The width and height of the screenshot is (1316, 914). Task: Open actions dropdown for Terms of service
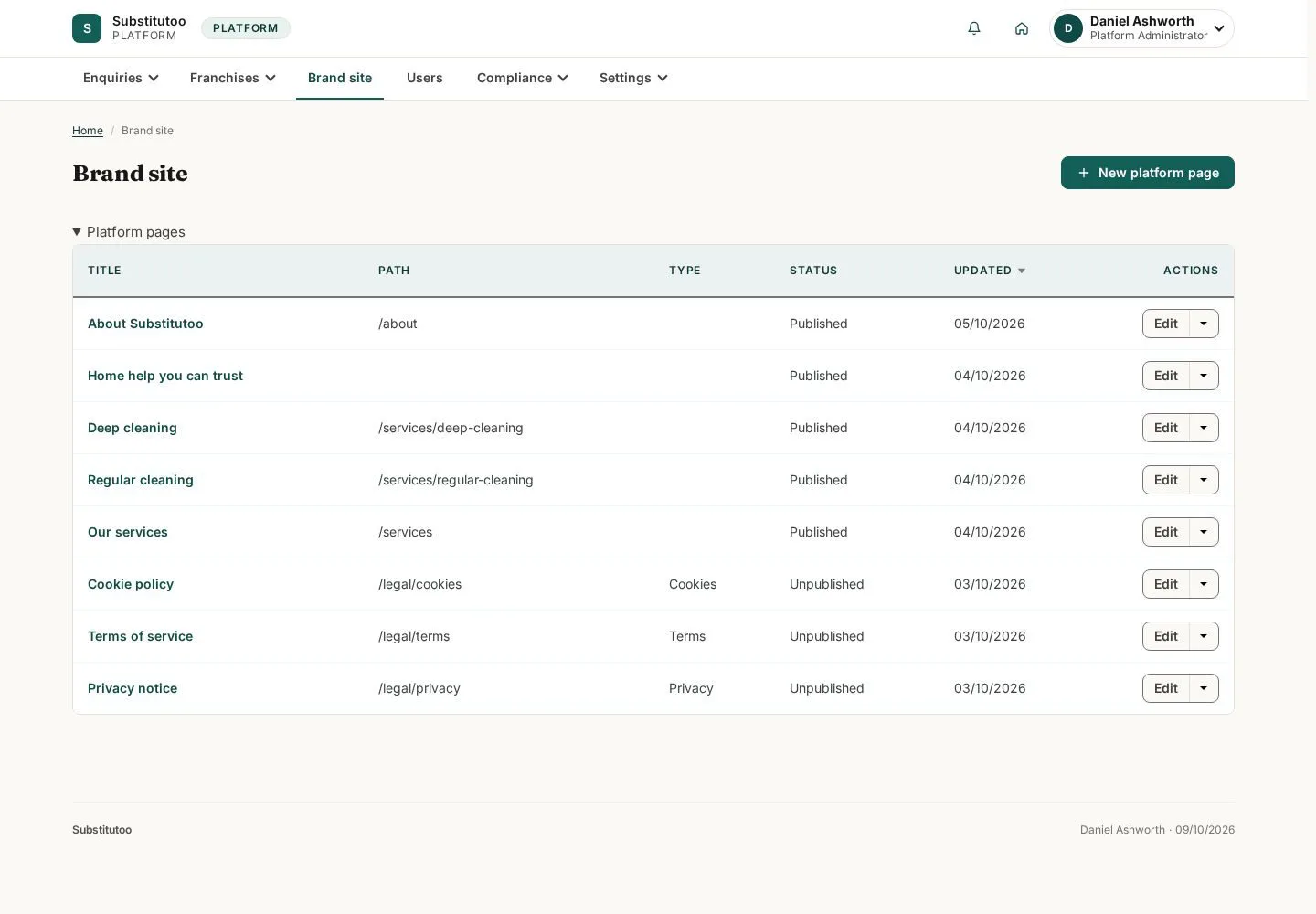pos(1204,636)
